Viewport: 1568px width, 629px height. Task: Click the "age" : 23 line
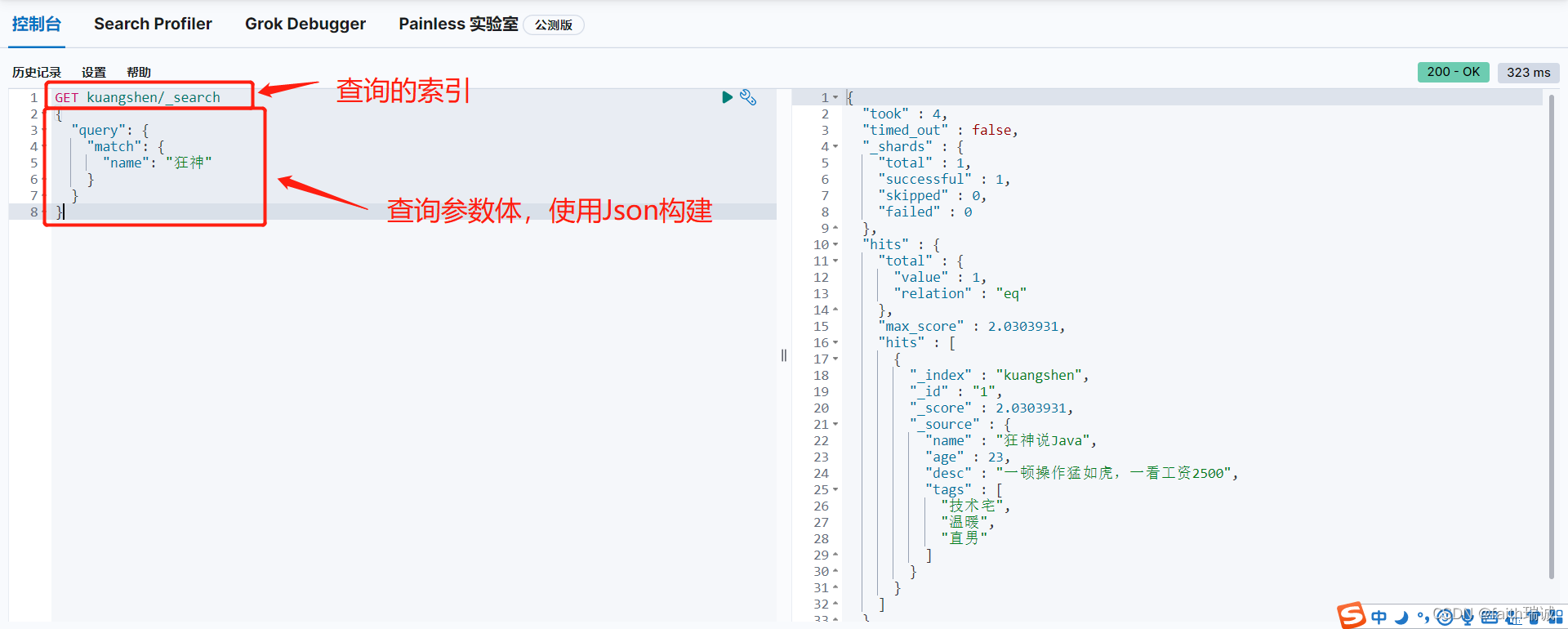pyautogui.click(x=967, y=457)
